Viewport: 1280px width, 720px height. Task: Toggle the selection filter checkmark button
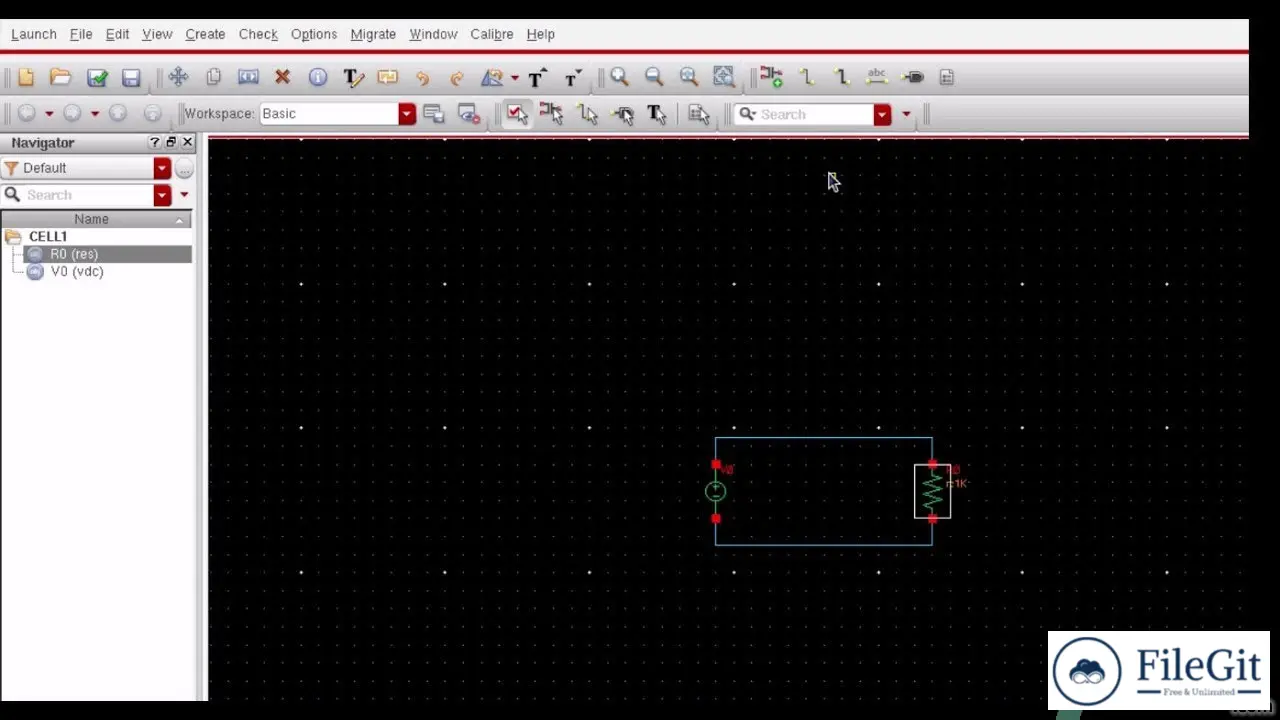point(517,114)
